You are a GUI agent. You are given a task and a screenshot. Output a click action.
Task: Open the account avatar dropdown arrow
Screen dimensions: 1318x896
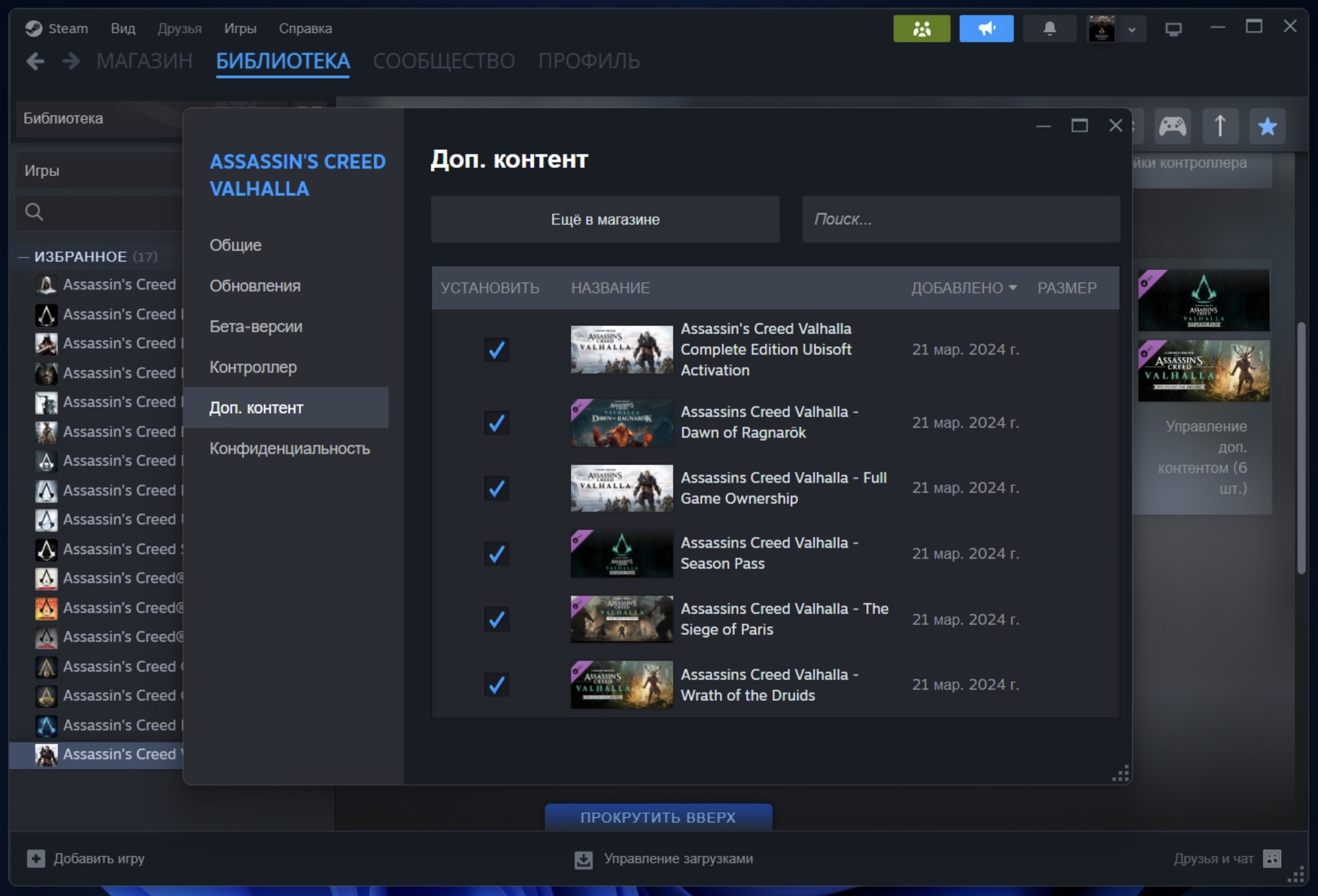point(1132,30)
